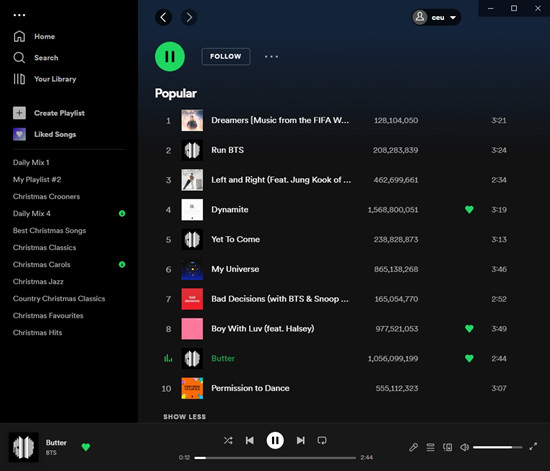Screen dimensions: 550x471
Task: Seek on the song progress bar
Action: 275,458
